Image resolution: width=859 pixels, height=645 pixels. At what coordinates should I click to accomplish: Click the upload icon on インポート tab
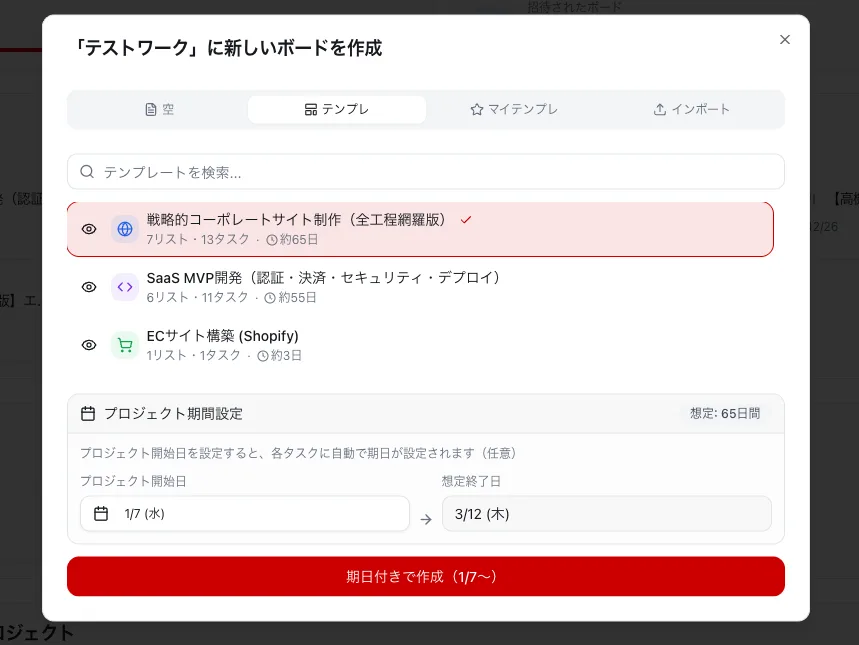pyautogui.click(x=660, y=110)
